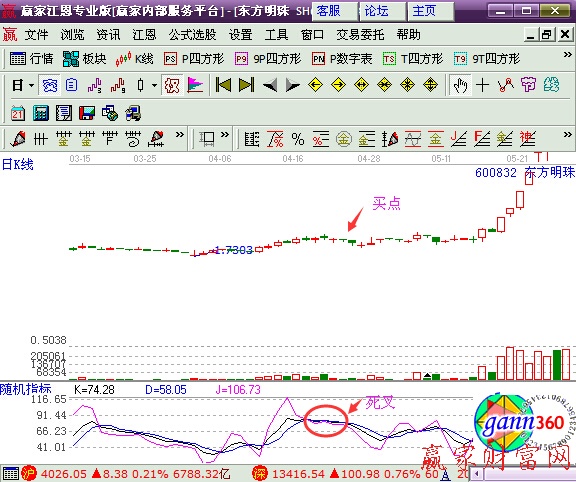Open the P四方形 tool
This screenshot has height=482, width=576.
pos(194,59)
